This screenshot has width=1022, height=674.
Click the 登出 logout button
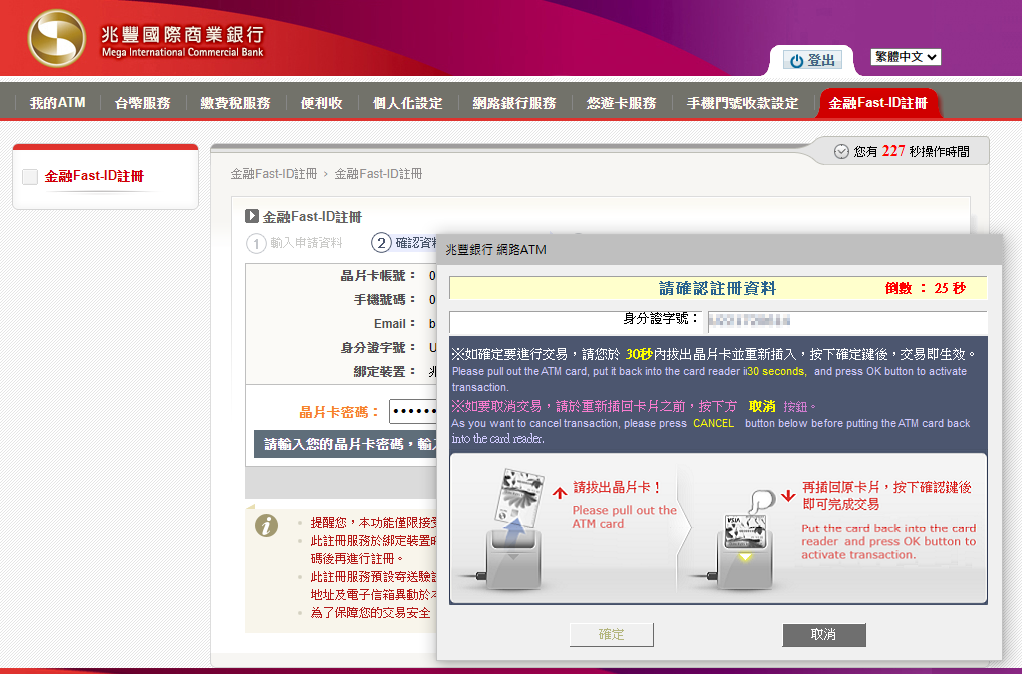812,60
